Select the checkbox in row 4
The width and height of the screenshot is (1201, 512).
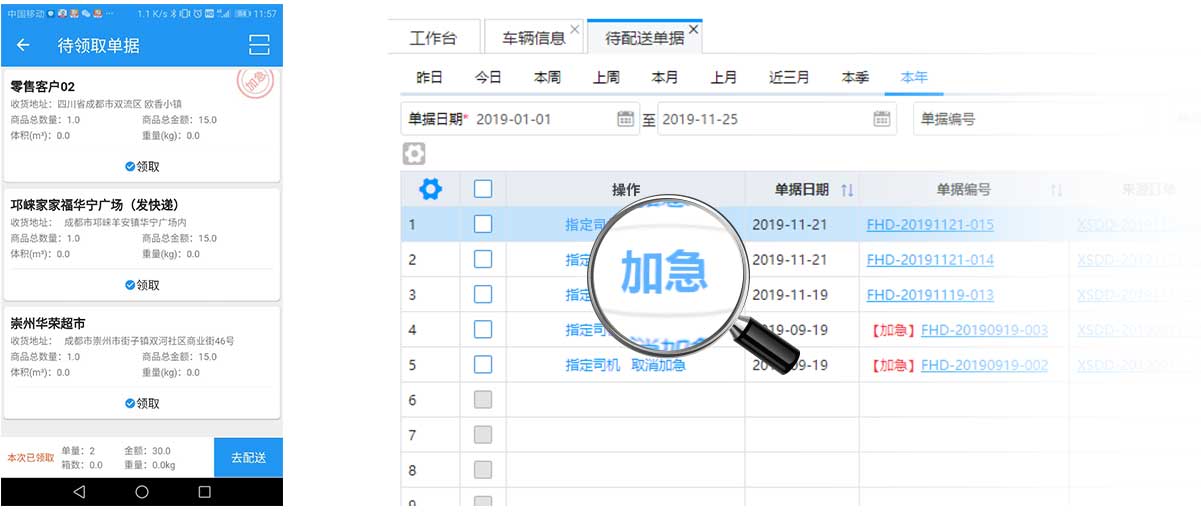coord(483,329)
